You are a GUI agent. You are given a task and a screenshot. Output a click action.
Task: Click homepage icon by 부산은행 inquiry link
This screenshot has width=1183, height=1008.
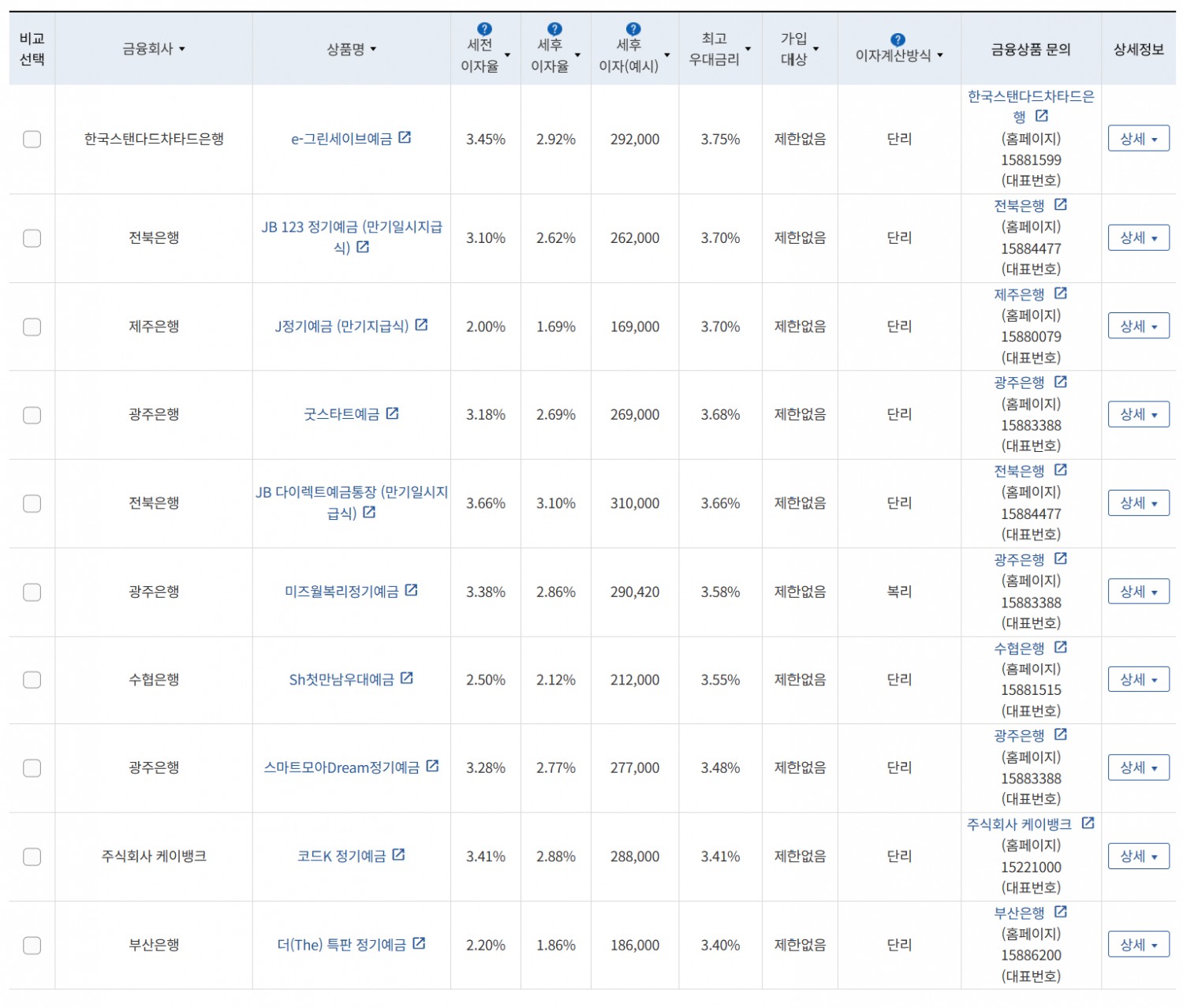point(1061,912)
